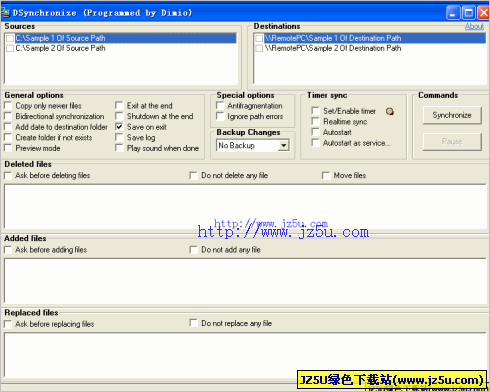Tick checkbox for RemotePC Sample 1 destination

(259, 38)
